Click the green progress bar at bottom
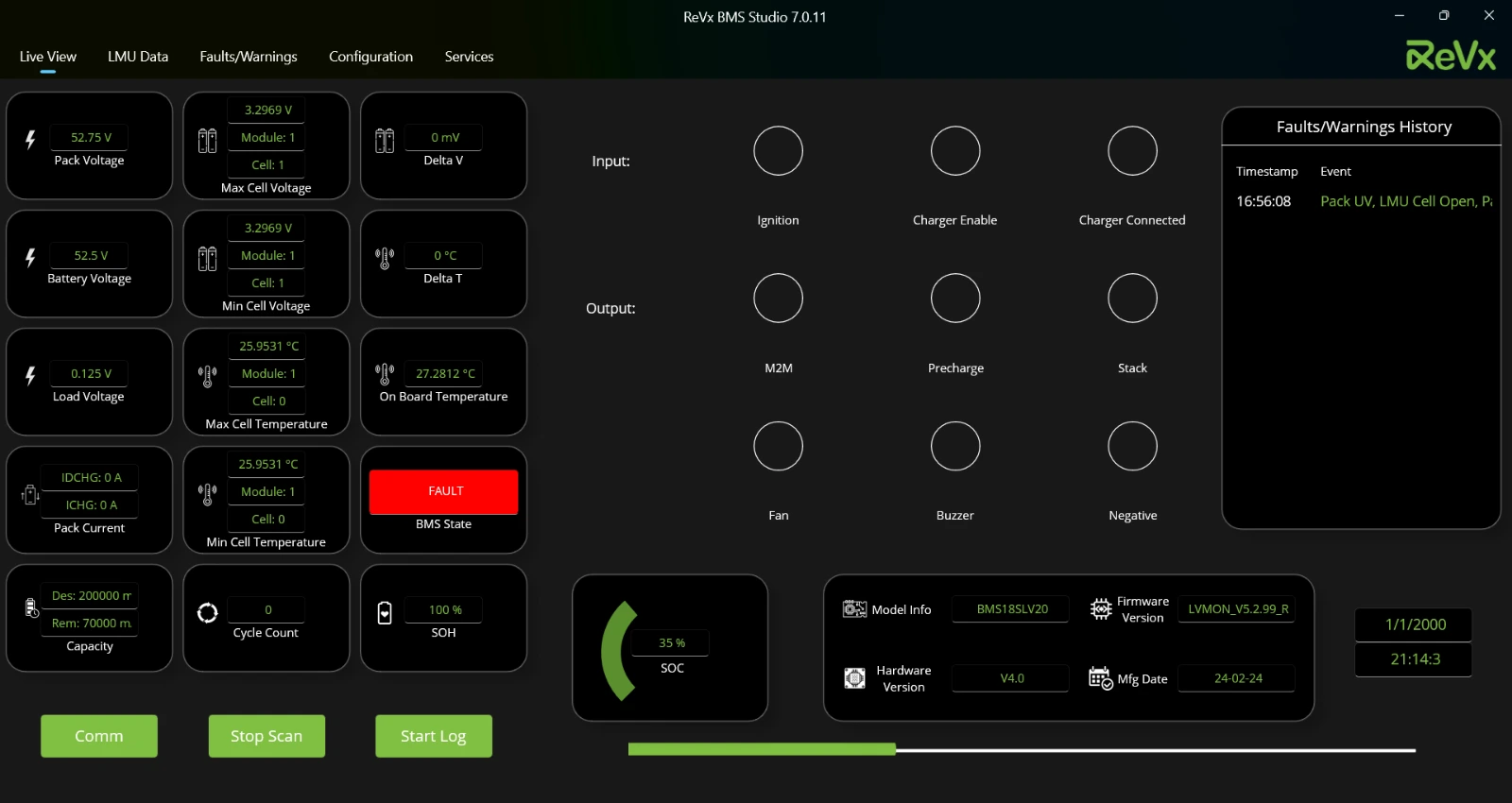This screenshot has width=1512, height=803. point(762,749)
